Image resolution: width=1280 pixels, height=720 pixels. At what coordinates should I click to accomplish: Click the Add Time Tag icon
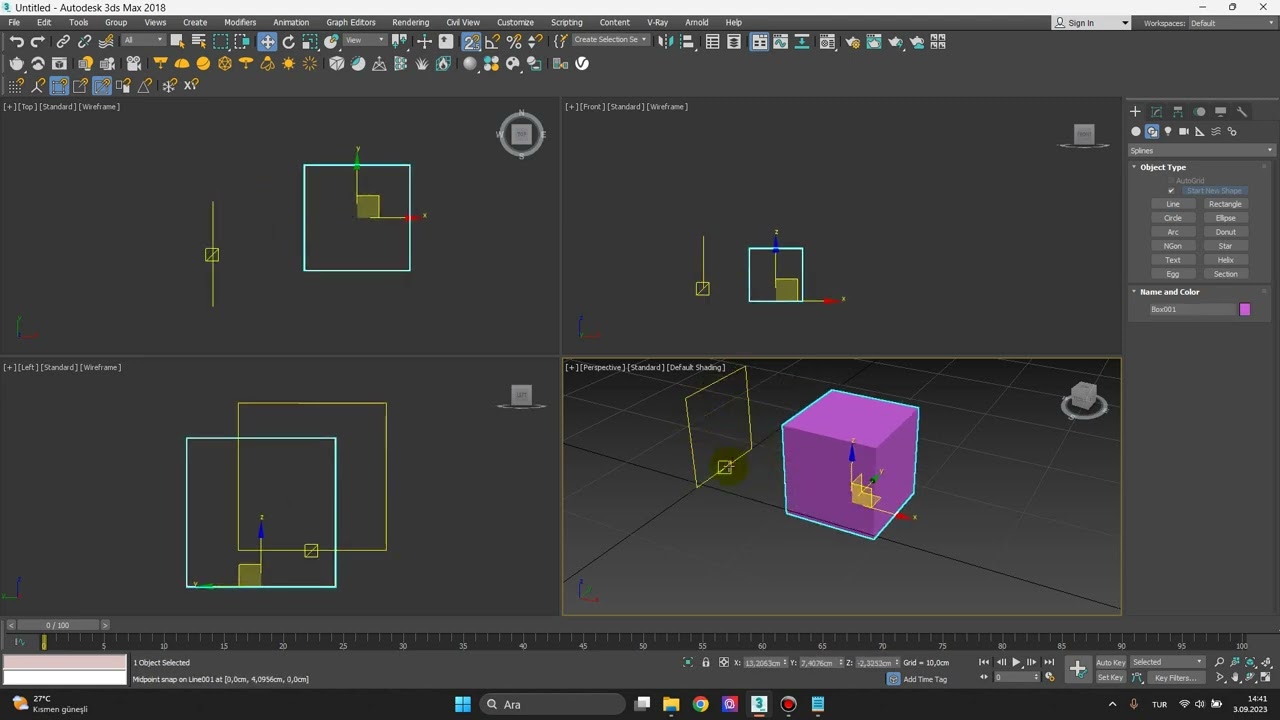[893, 679]
